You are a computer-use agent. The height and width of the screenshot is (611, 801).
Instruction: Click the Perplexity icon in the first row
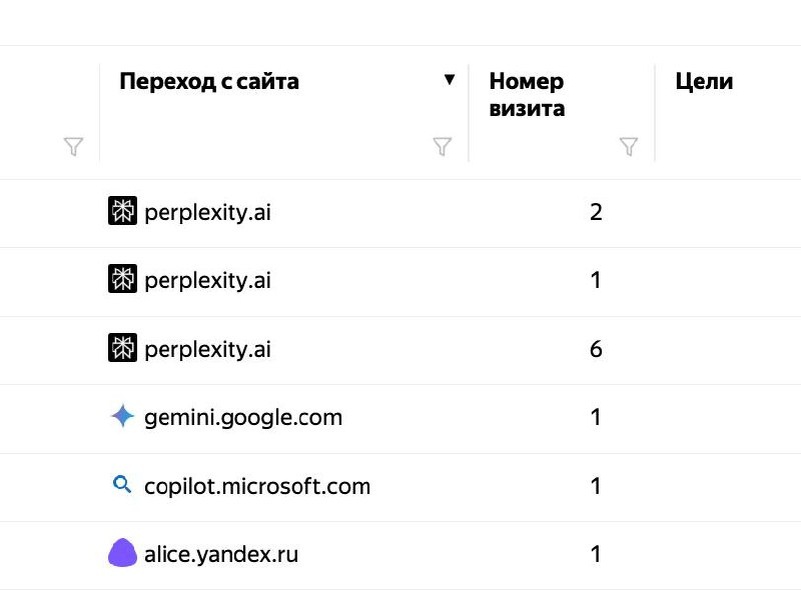click(123, 210)
